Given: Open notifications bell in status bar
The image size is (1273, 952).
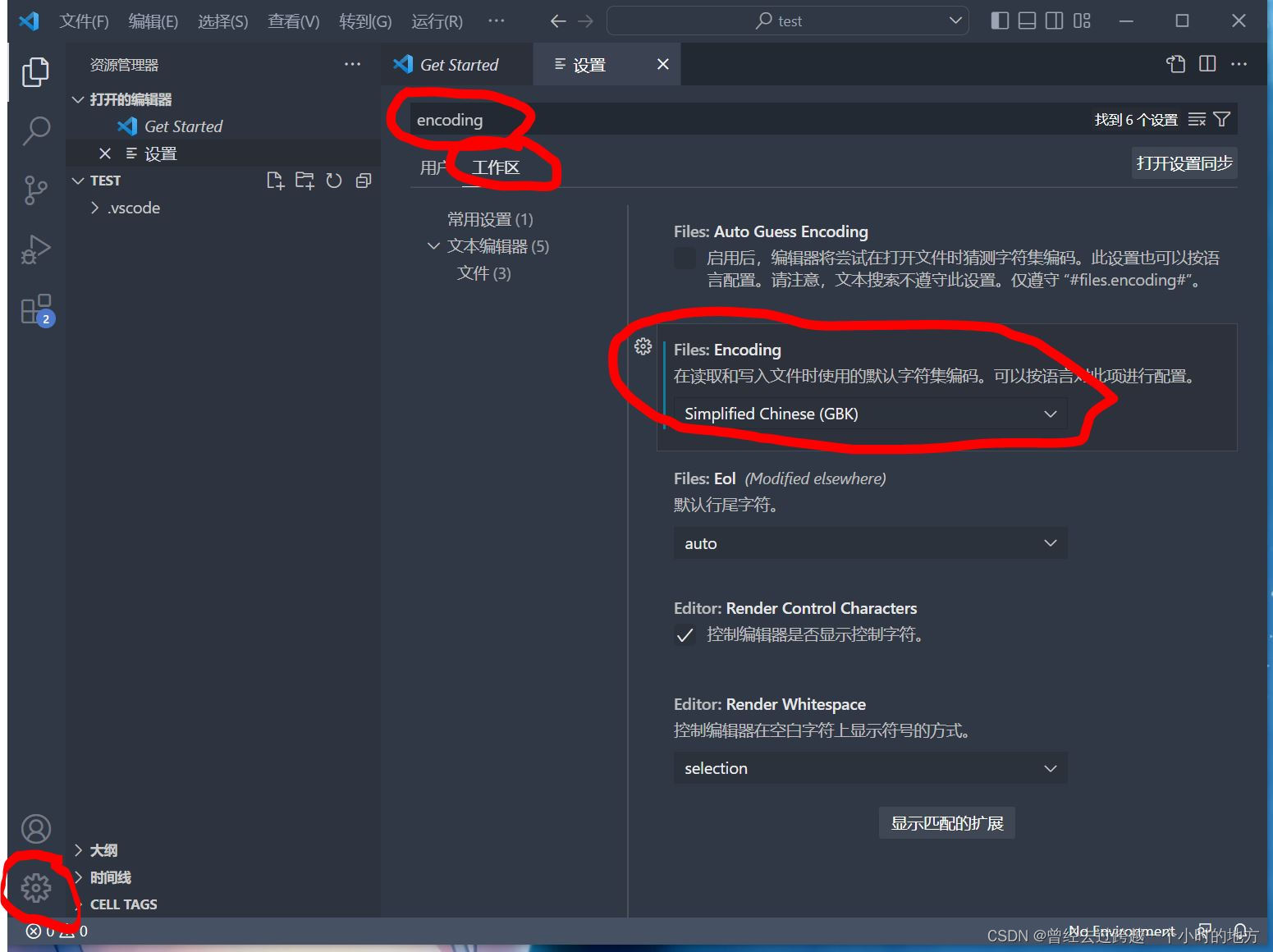Looking at the screenshot, I should click(x=1242, y=931).
